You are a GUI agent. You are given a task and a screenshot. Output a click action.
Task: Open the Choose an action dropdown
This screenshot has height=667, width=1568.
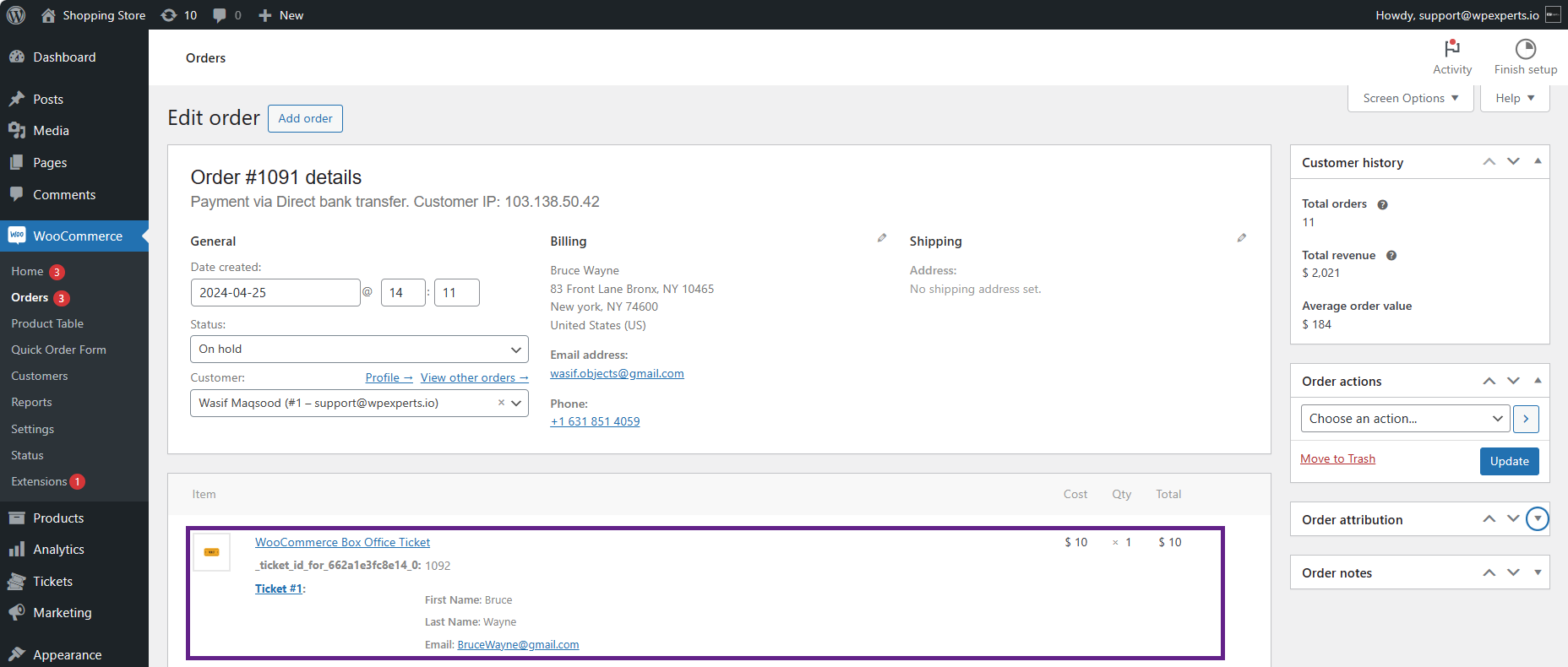(1404, 419)
